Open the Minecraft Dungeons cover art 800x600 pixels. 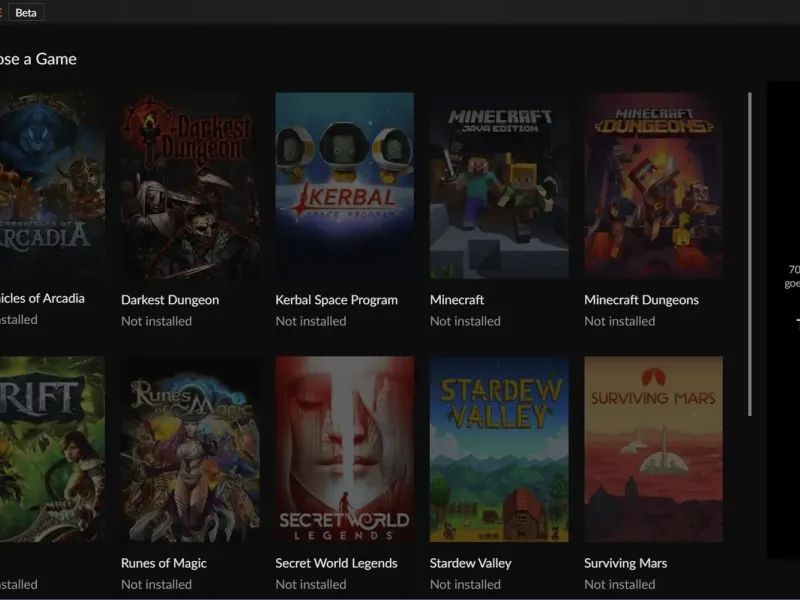point(654,186)
